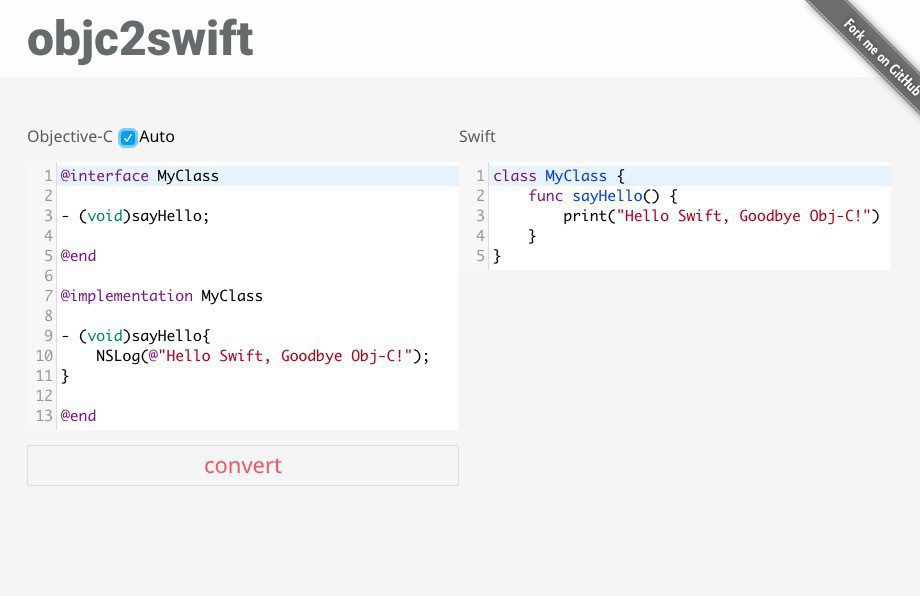This screenshot has height=596, width=920.
Task: Click the Swift label above the output
Action: click(x=477, y=137)
